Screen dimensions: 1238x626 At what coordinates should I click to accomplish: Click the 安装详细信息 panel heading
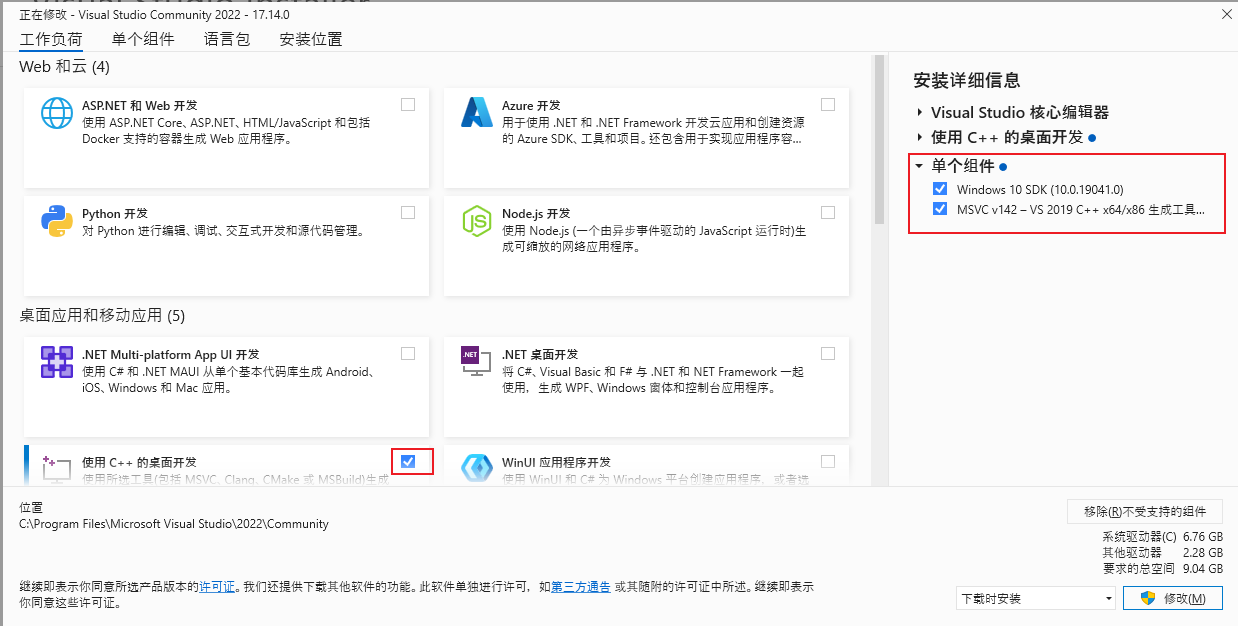[x=967, y=80]
